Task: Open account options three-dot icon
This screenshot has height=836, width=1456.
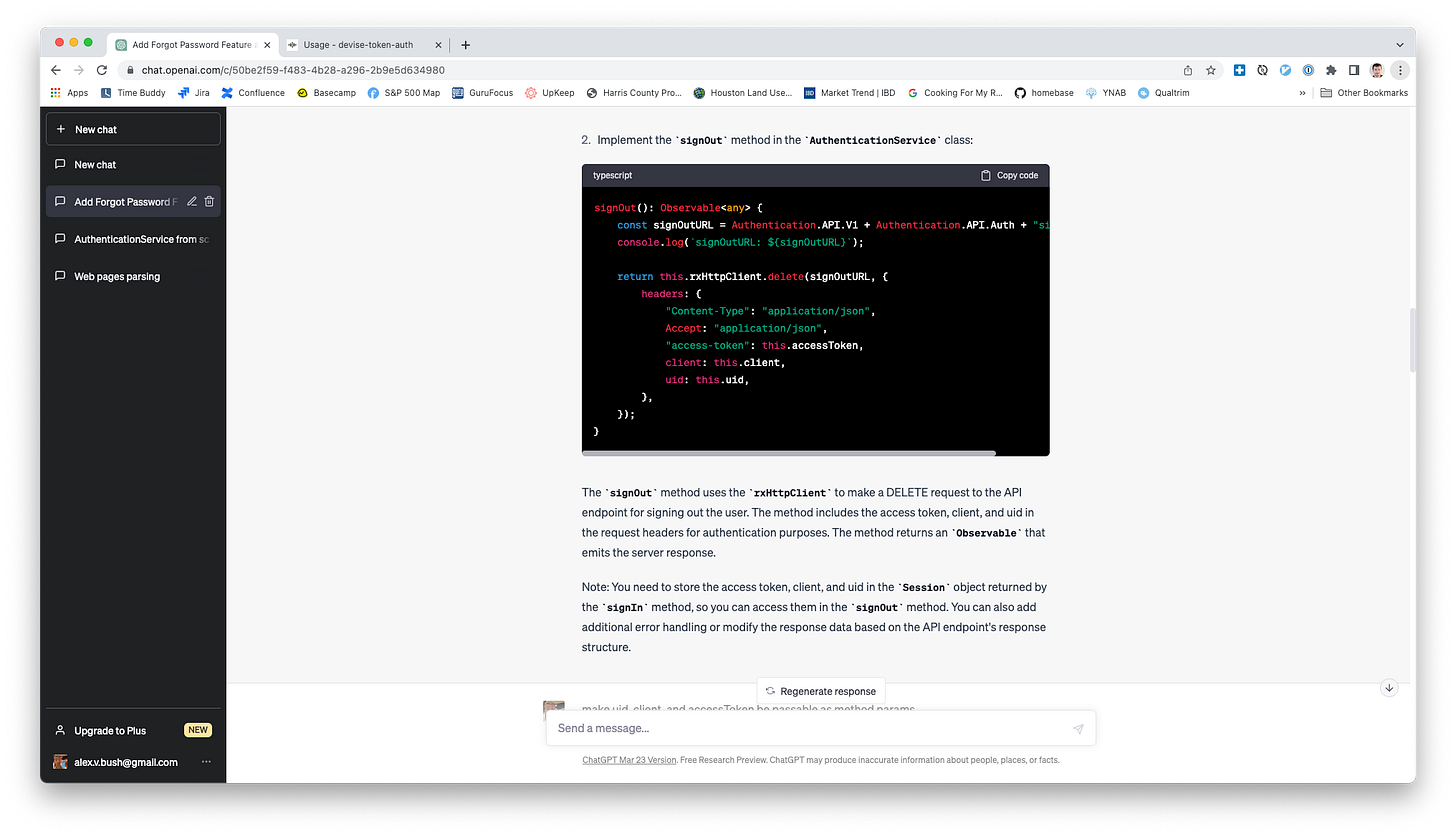Action: point(206,762)
